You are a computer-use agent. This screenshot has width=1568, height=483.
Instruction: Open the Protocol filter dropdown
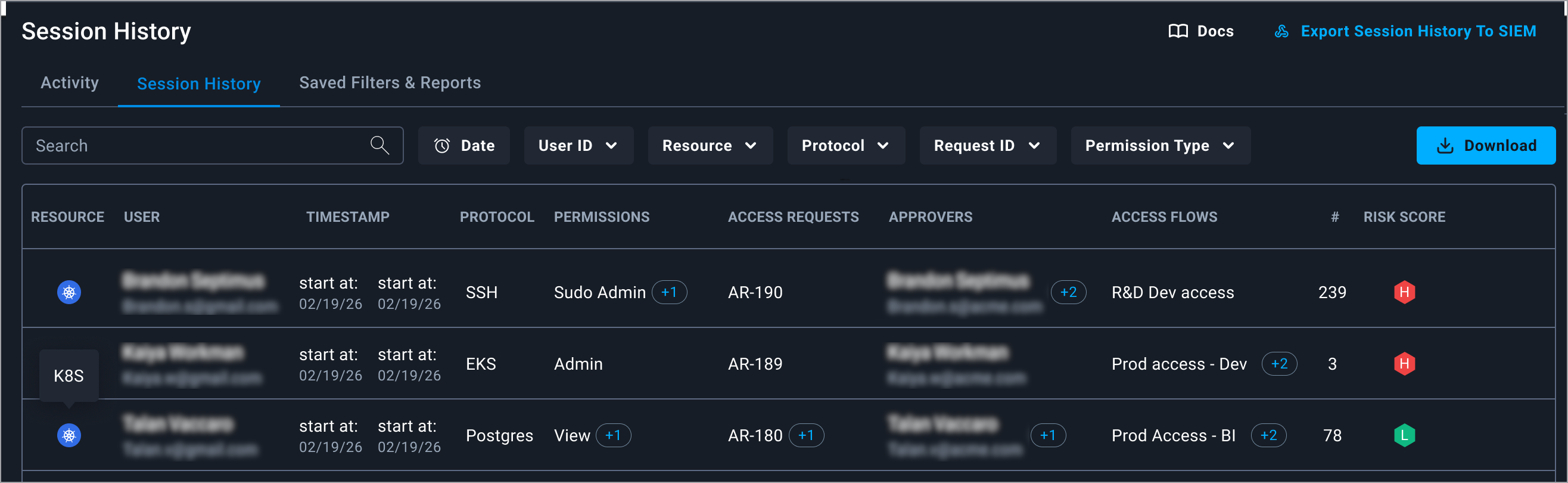(845, 145)
